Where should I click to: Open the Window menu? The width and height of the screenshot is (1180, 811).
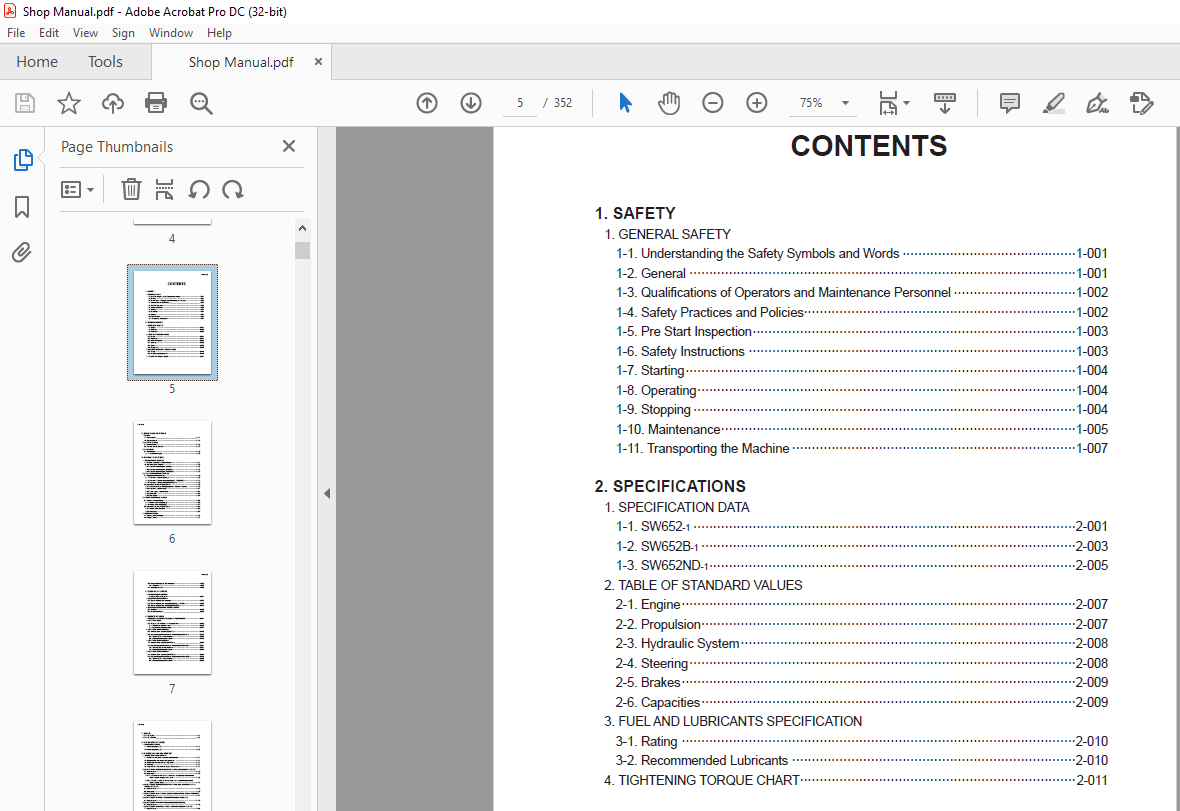coord(171,33)
